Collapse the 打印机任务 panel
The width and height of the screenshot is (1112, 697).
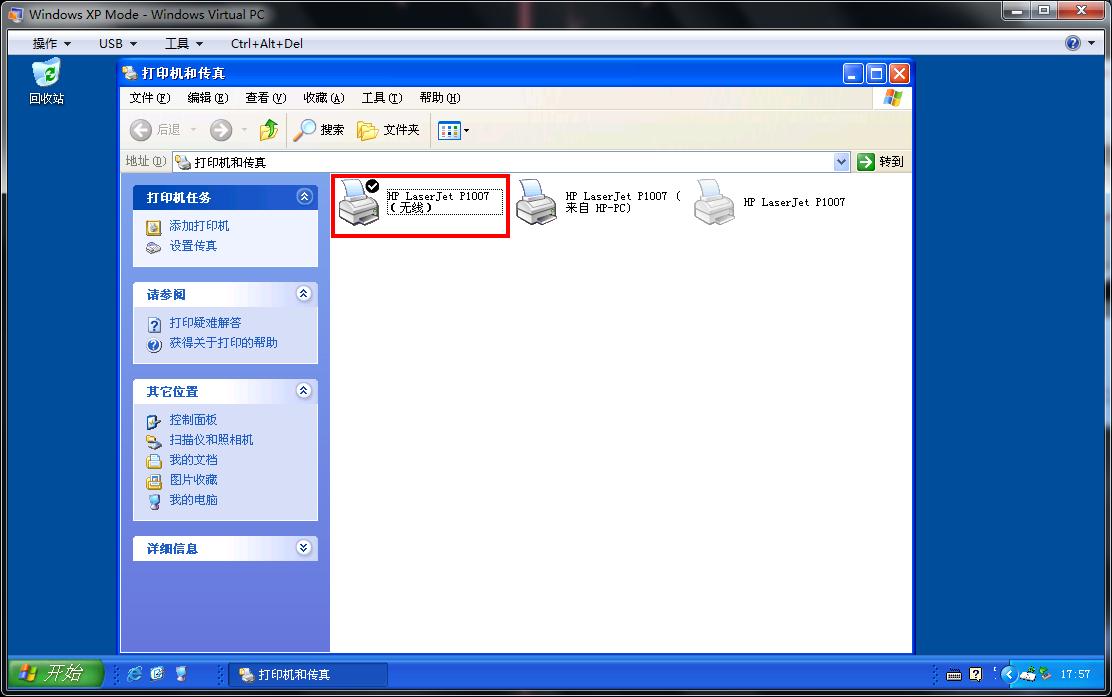coord(304,197)
